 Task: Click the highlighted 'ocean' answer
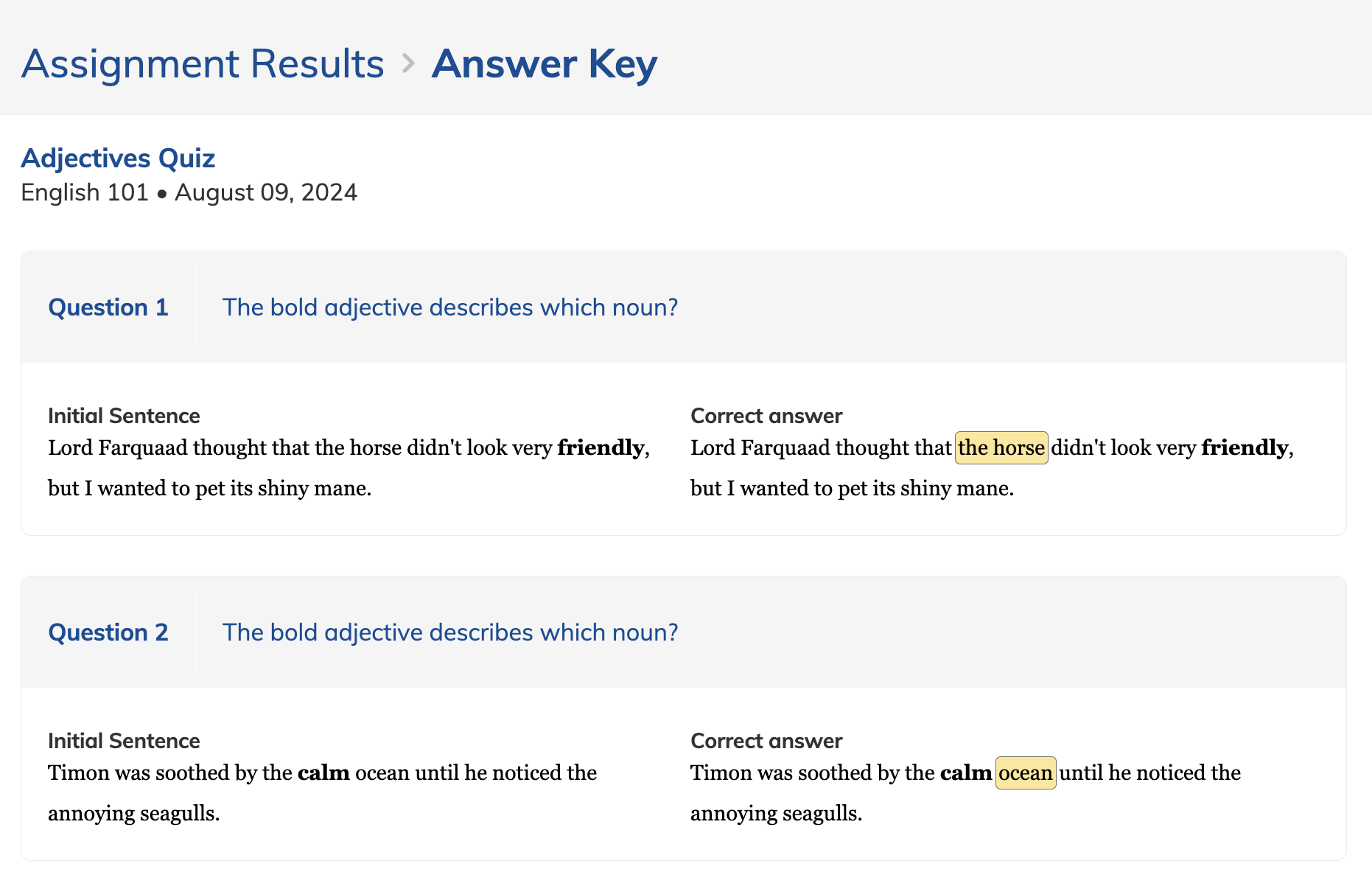tap(1025, 773)
